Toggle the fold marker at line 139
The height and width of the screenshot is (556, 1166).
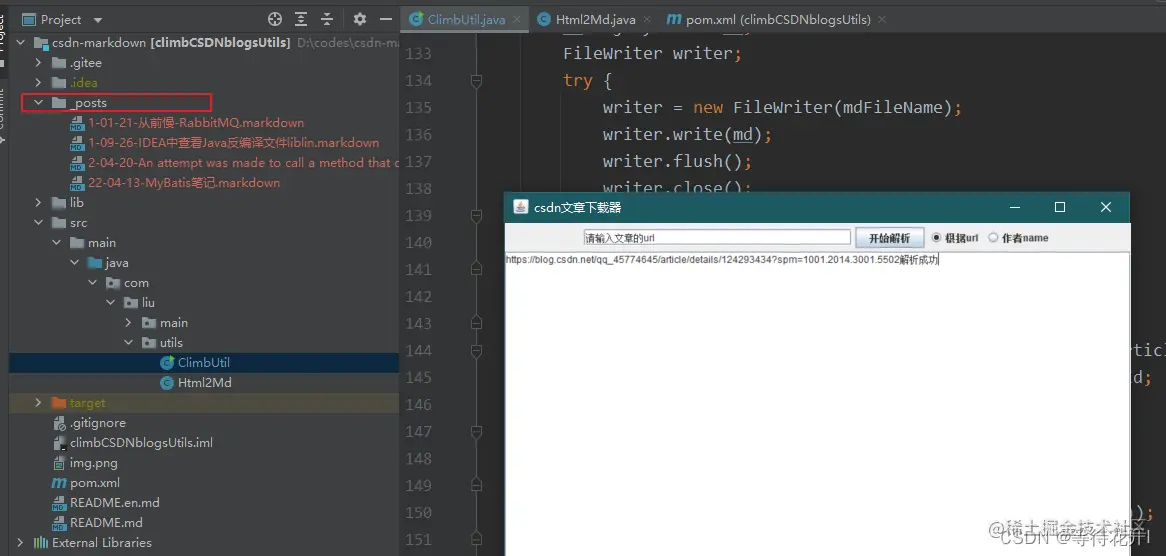click(x=477, y=216)
